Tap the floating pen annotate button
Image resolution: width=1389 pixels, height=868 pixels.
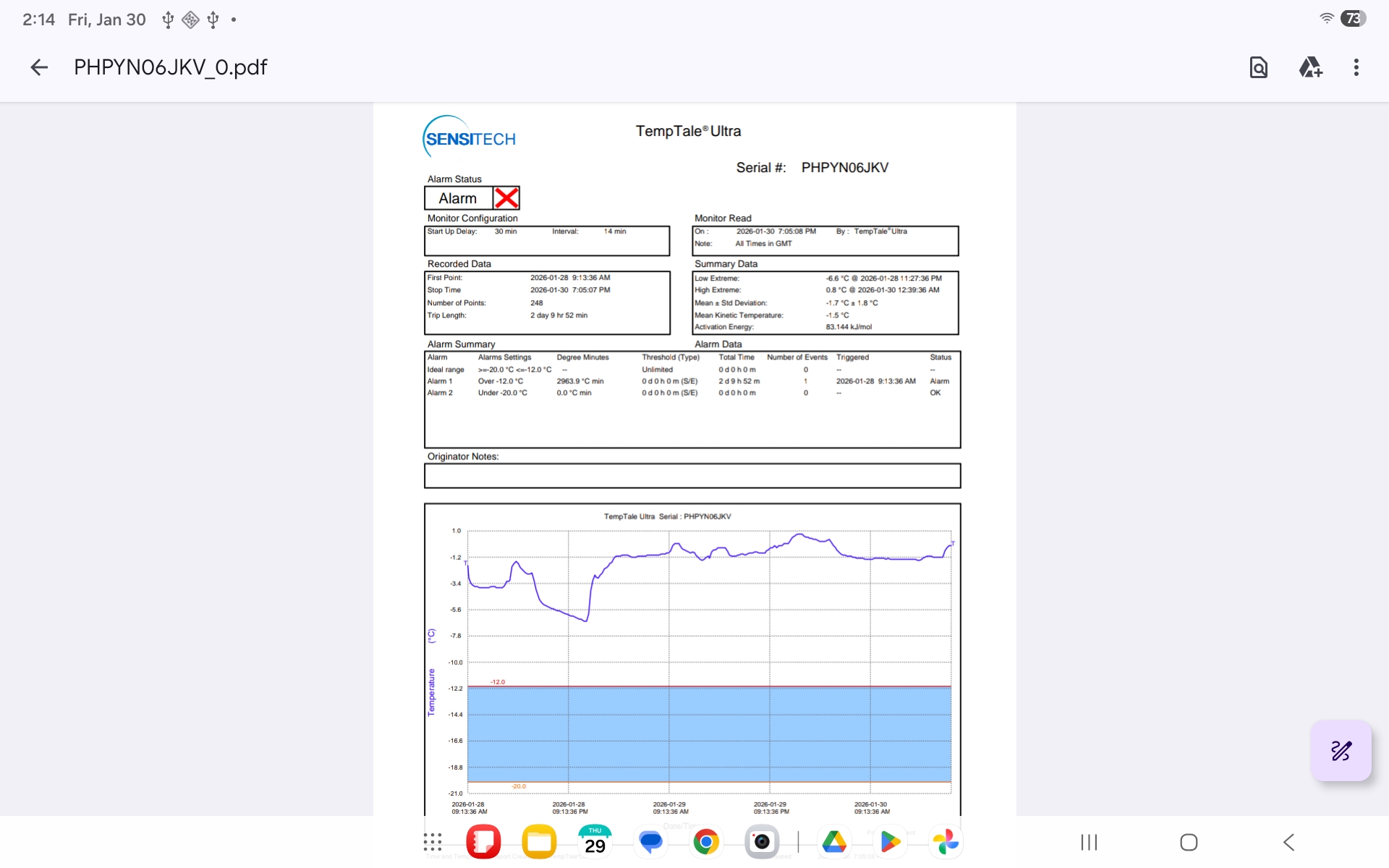(x=1341, y=751)
